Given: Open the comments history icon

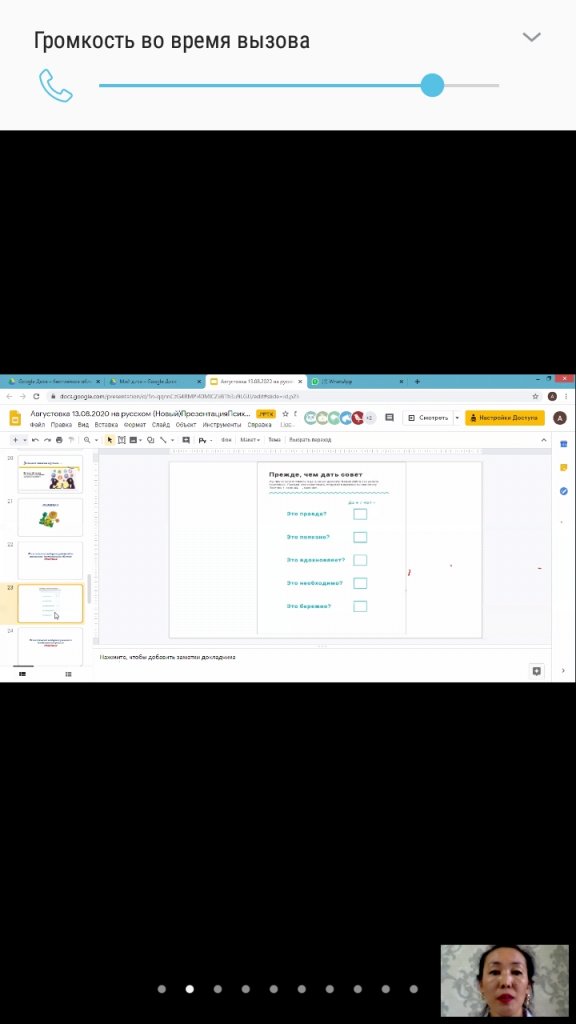Looking at the screenshot, I should click(389, 418).
